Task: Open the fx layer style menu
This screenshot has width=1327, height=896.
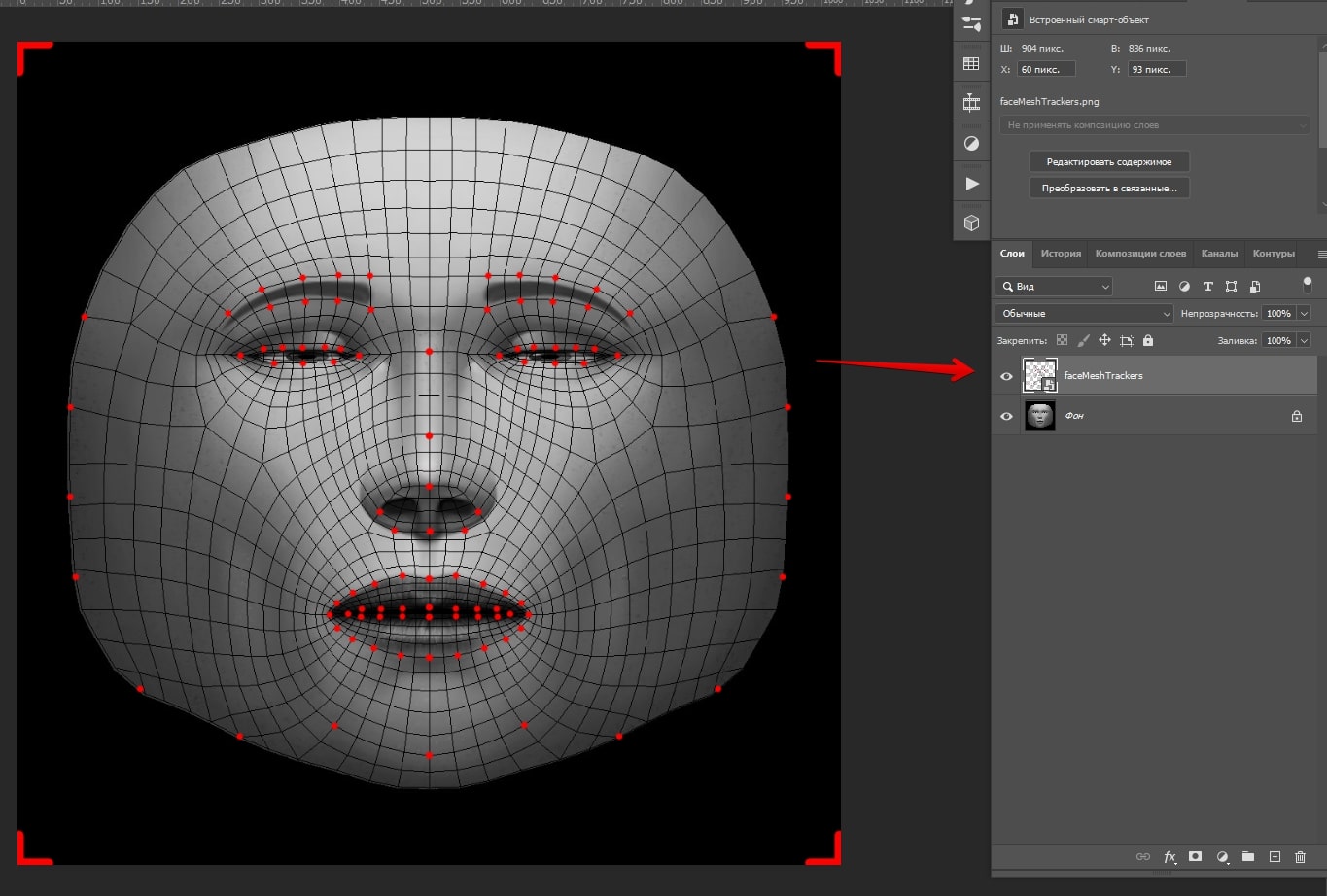Action: (1170, 856)
